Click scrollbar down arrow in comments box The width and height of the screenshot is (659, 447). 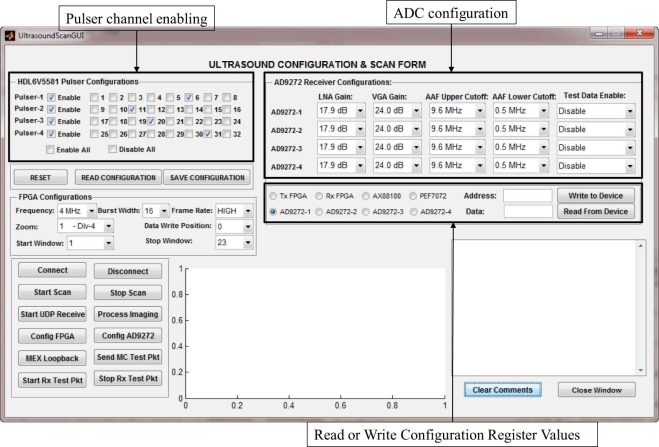point(641,371)
